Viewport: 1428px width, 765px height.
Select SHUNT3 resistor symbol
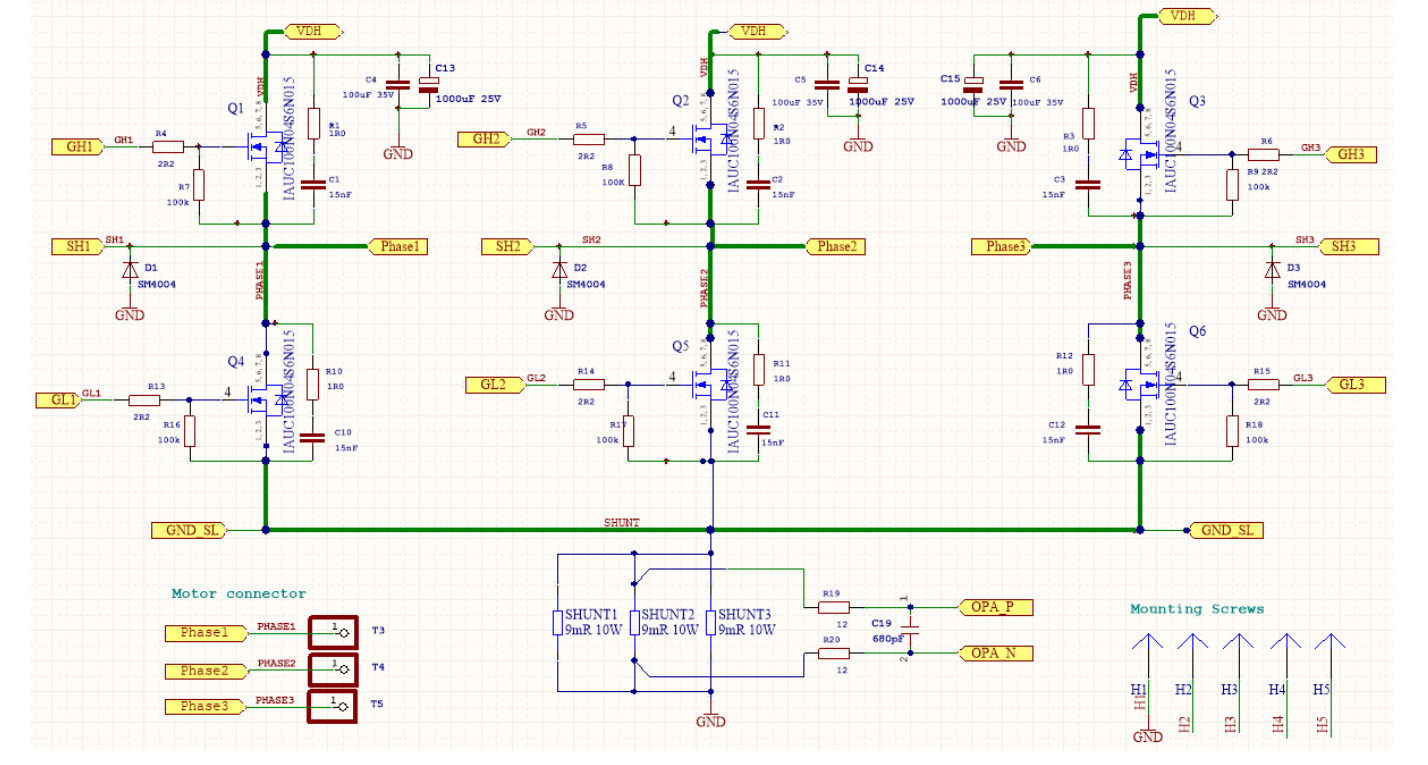pyautogui.click(x=710, y=622)
